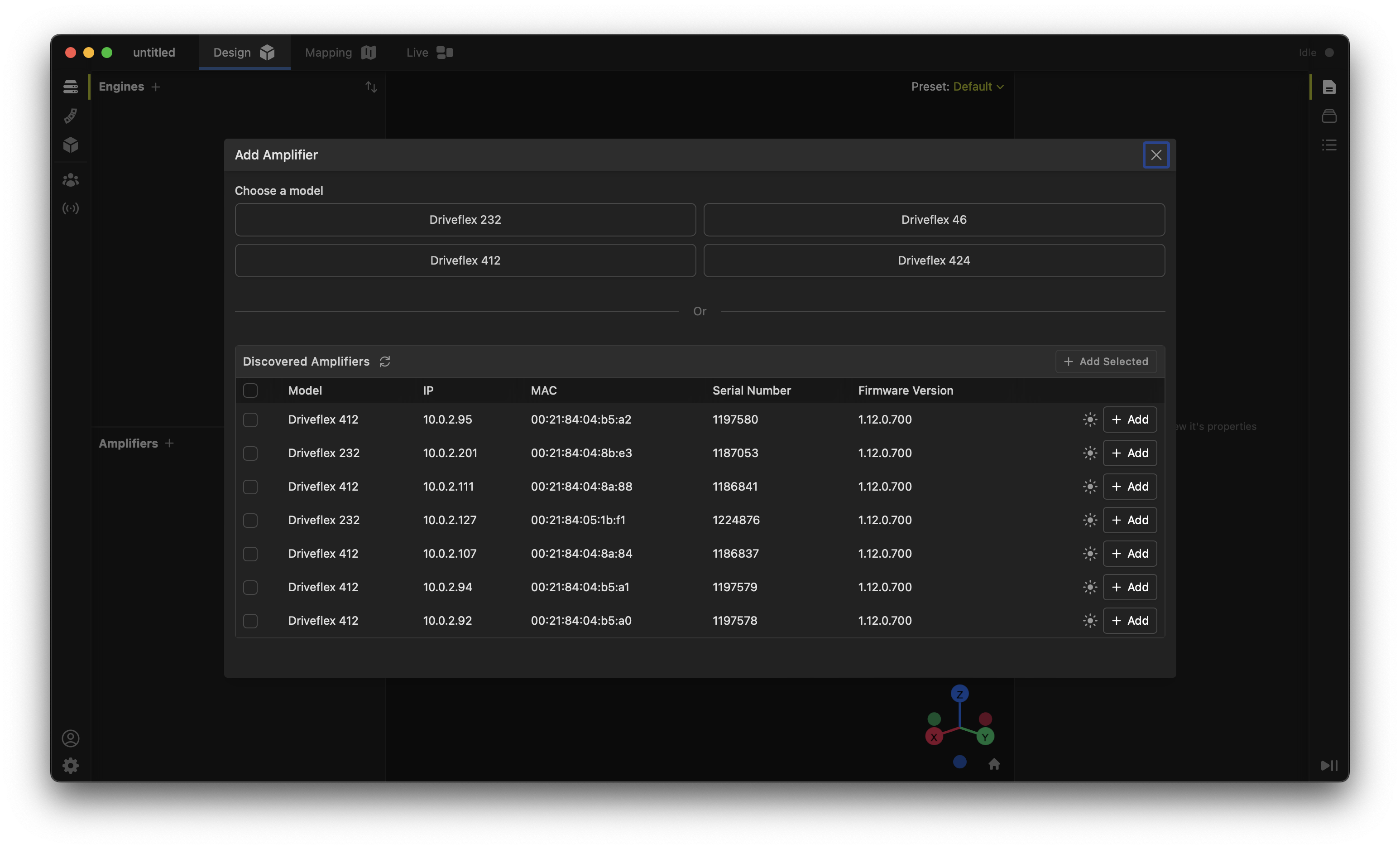
Task: Click plus next to Engines header
Action: 156,87
